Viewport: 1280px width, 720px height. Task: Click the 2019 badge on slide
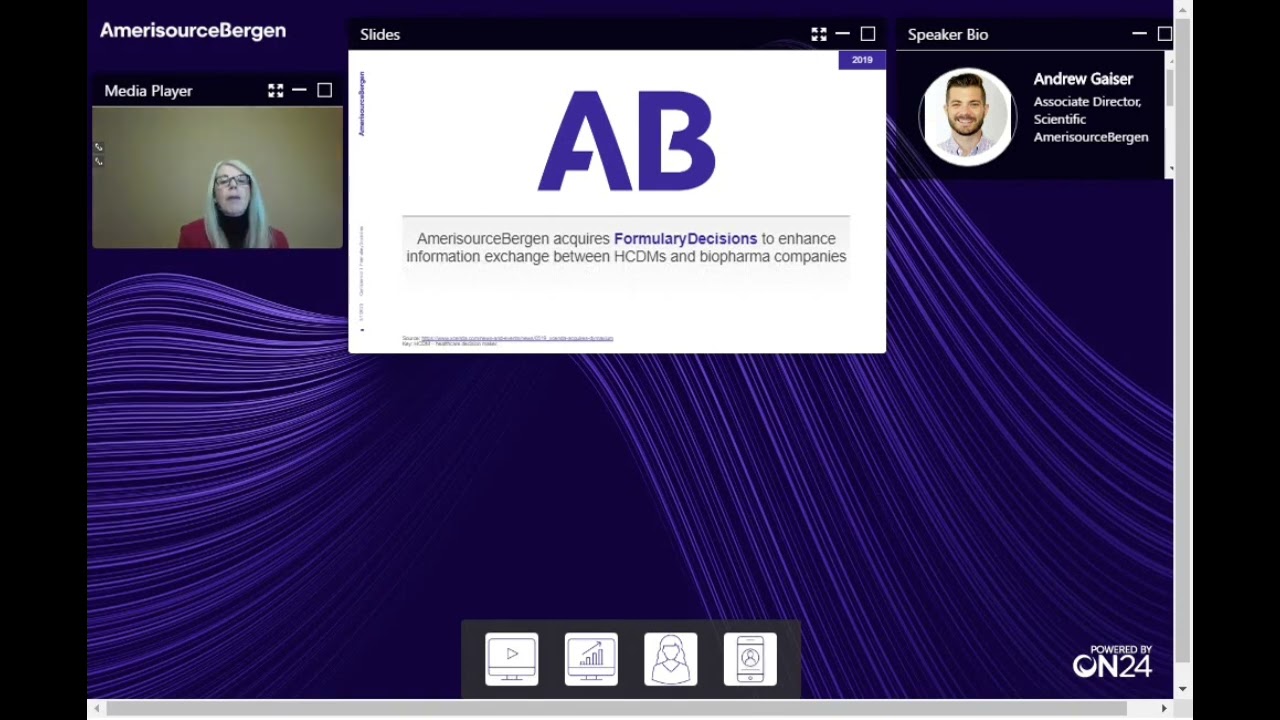(862, 60)
